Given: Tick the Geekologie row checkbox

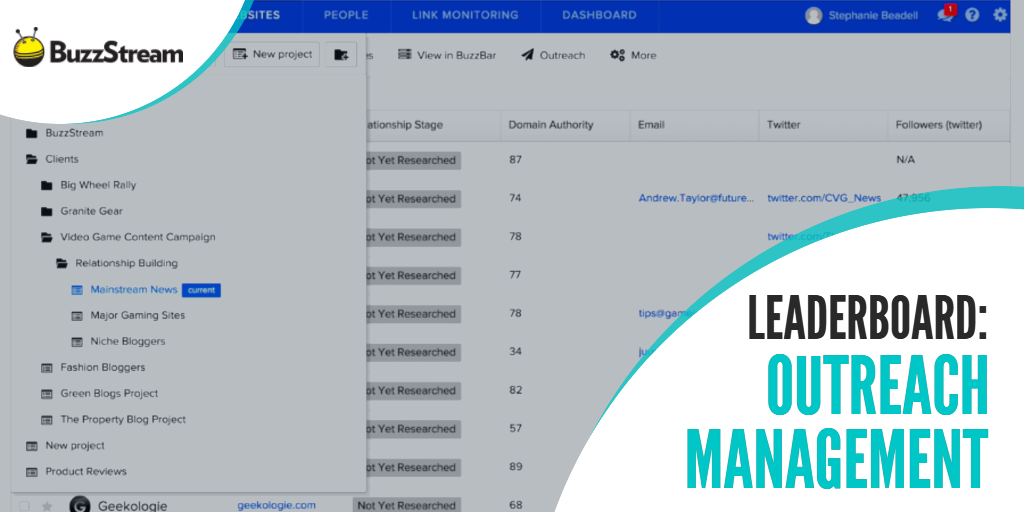Looking at the screenshot, I should tap(24, 506).
